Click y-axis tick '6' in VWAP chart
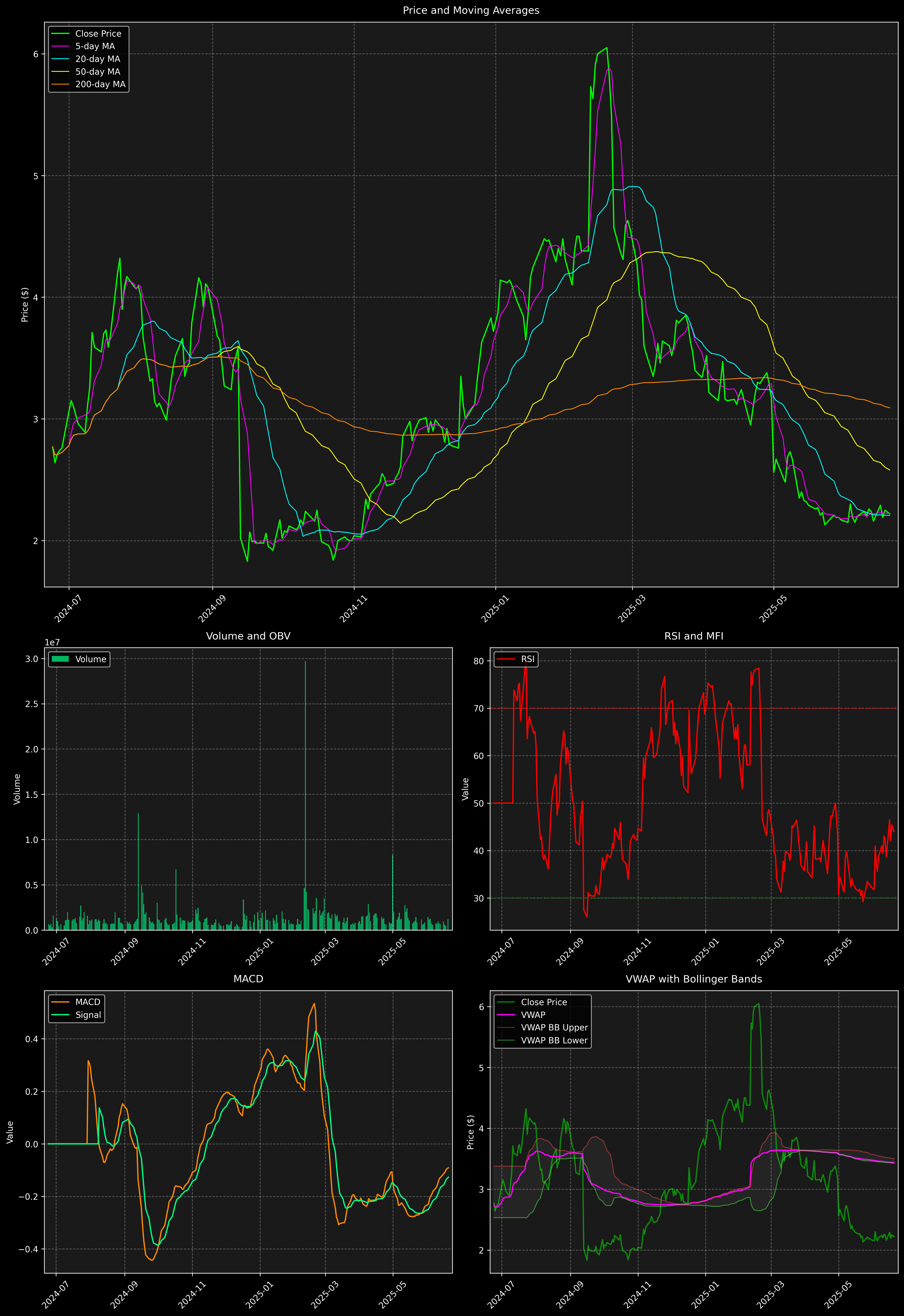The image size is (904, 1316). pos(482,1007)
